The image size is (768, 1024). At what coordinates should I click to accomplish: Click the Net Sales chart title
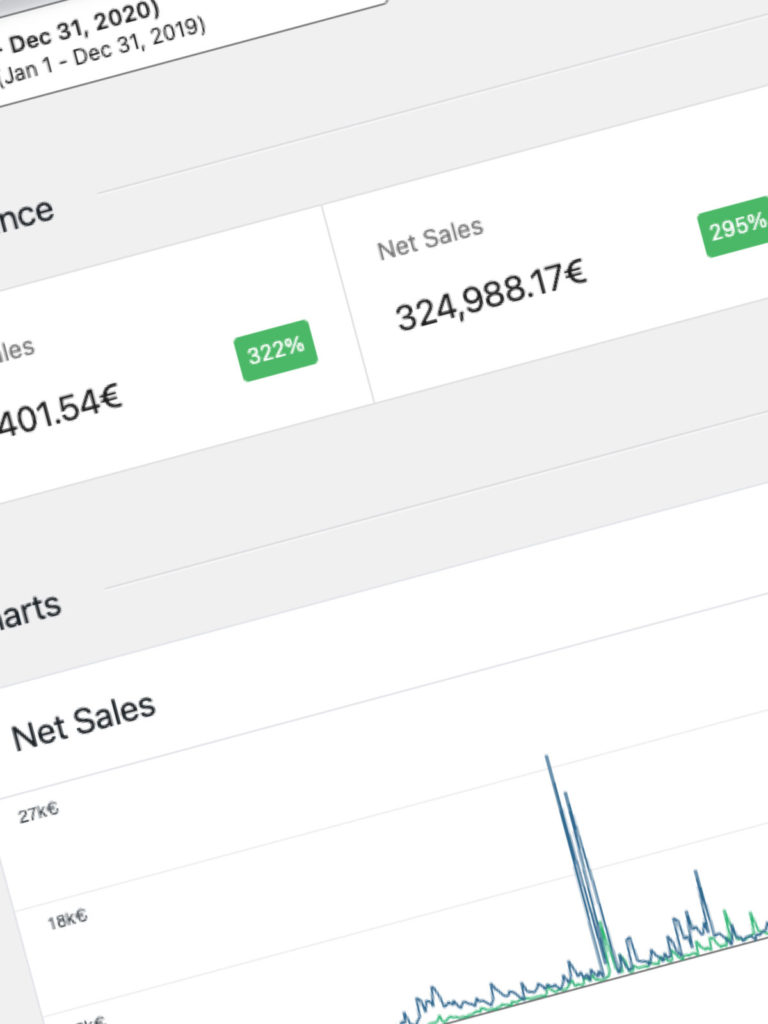(84, 722)
